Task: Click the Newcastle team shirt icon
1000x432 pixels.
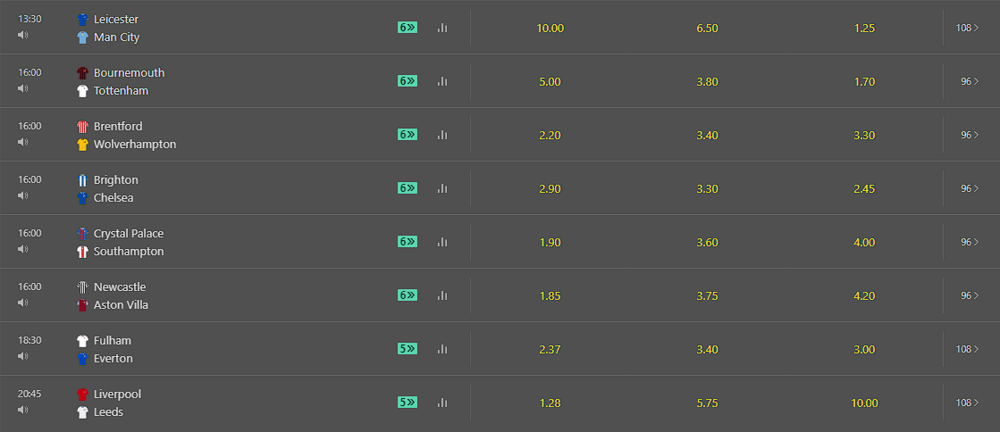Action: point(82,287)
